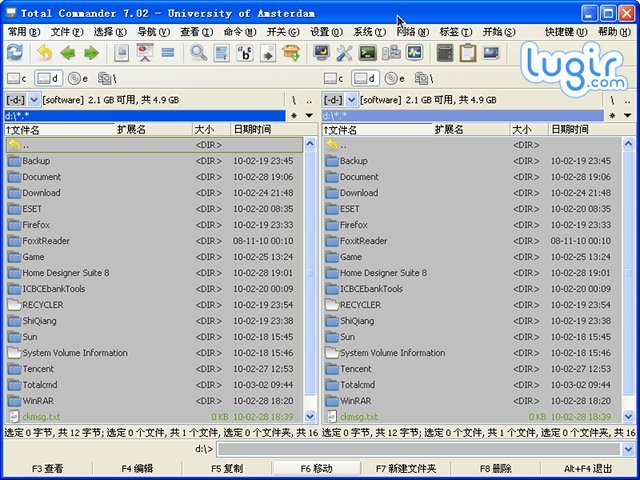Open the calculator toolbar icon
Screen dimensions: 640x480
tap(444, 53)
